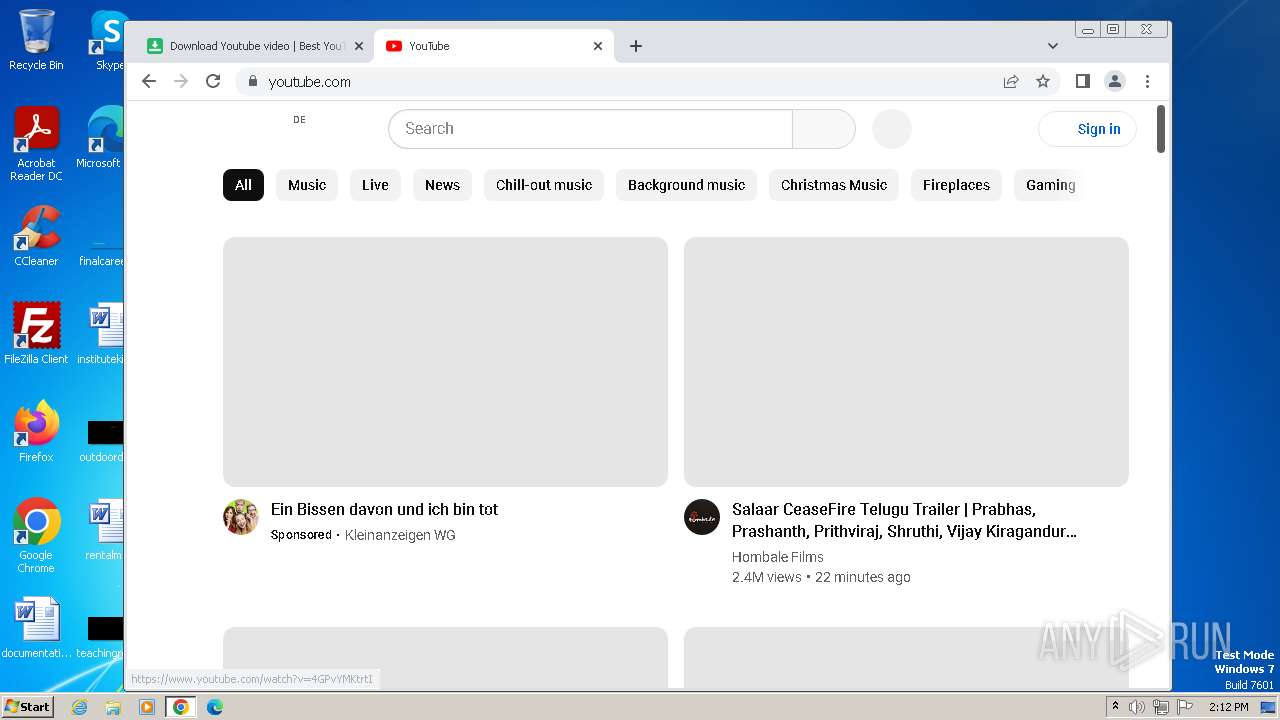The width and height of the screenshot is (1280, 720).
Task: Select Acrobat Reader DC desktop icon
Action: point(36,144)
